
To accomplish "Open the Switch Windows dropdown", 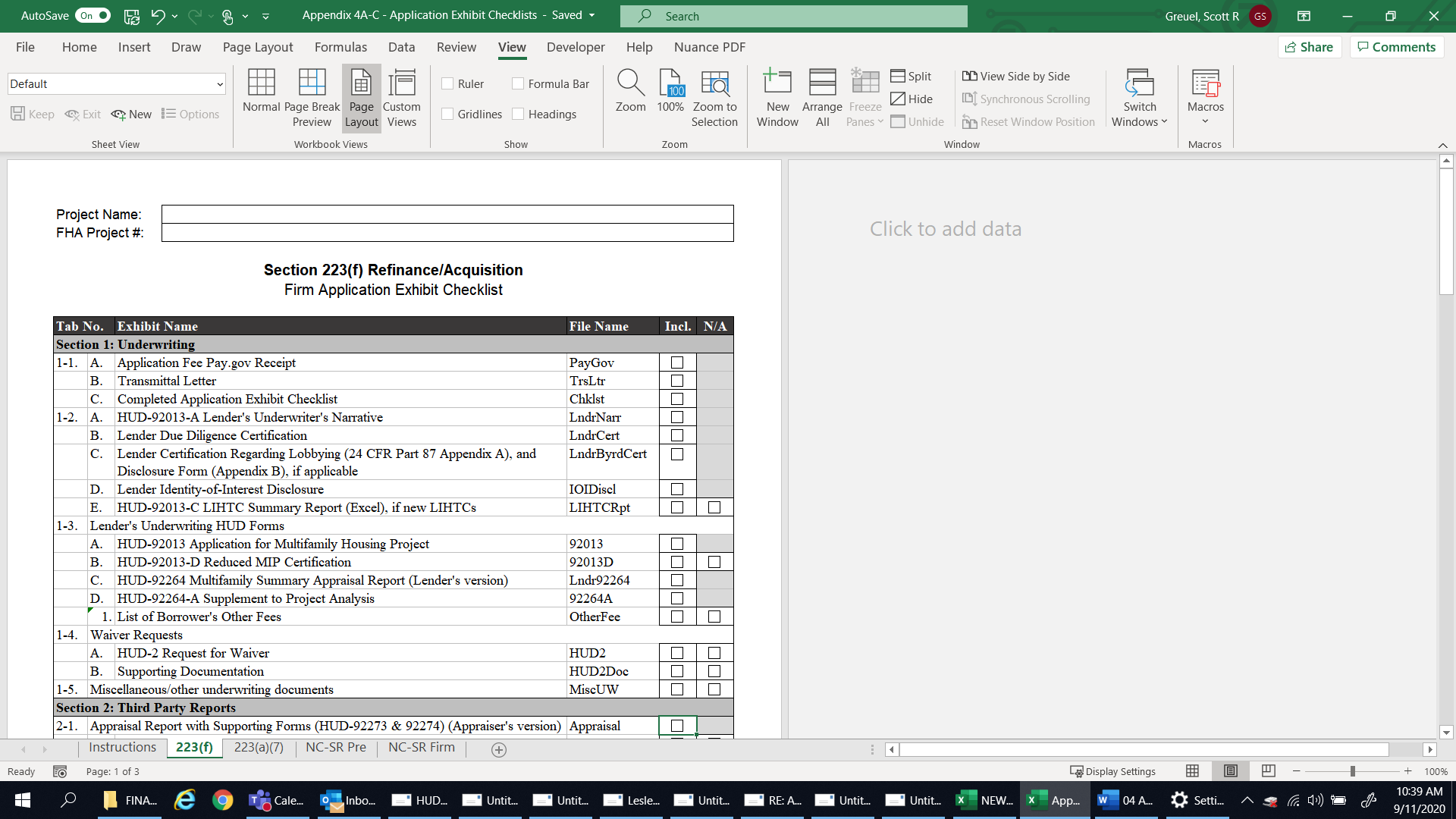I will click(1139, 97).
